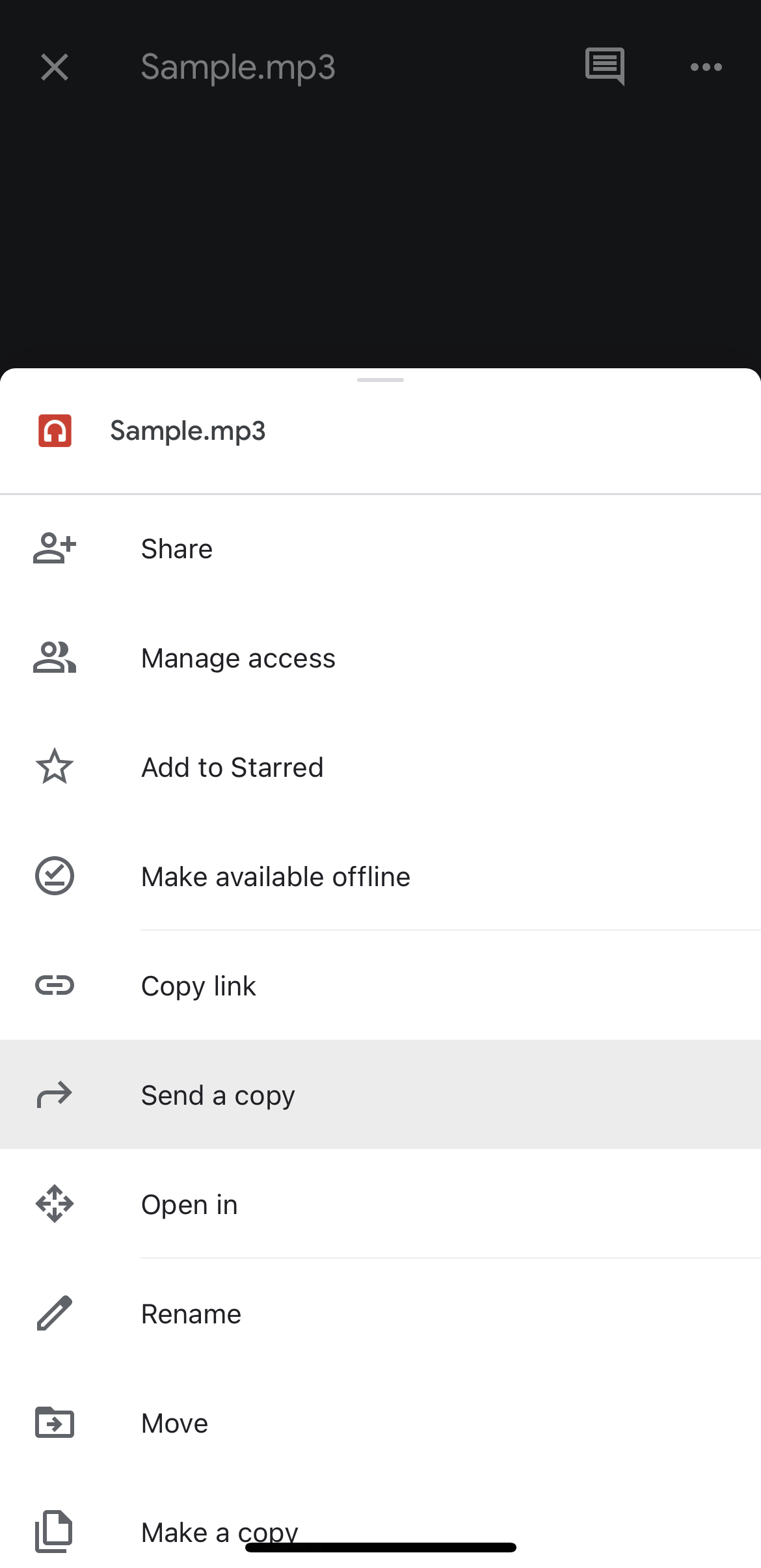Image resolution: width=761 pixels, height=1568 pixels.
Task: Tap the star icon
Action: pyautogui.click(x=55, y=766)
